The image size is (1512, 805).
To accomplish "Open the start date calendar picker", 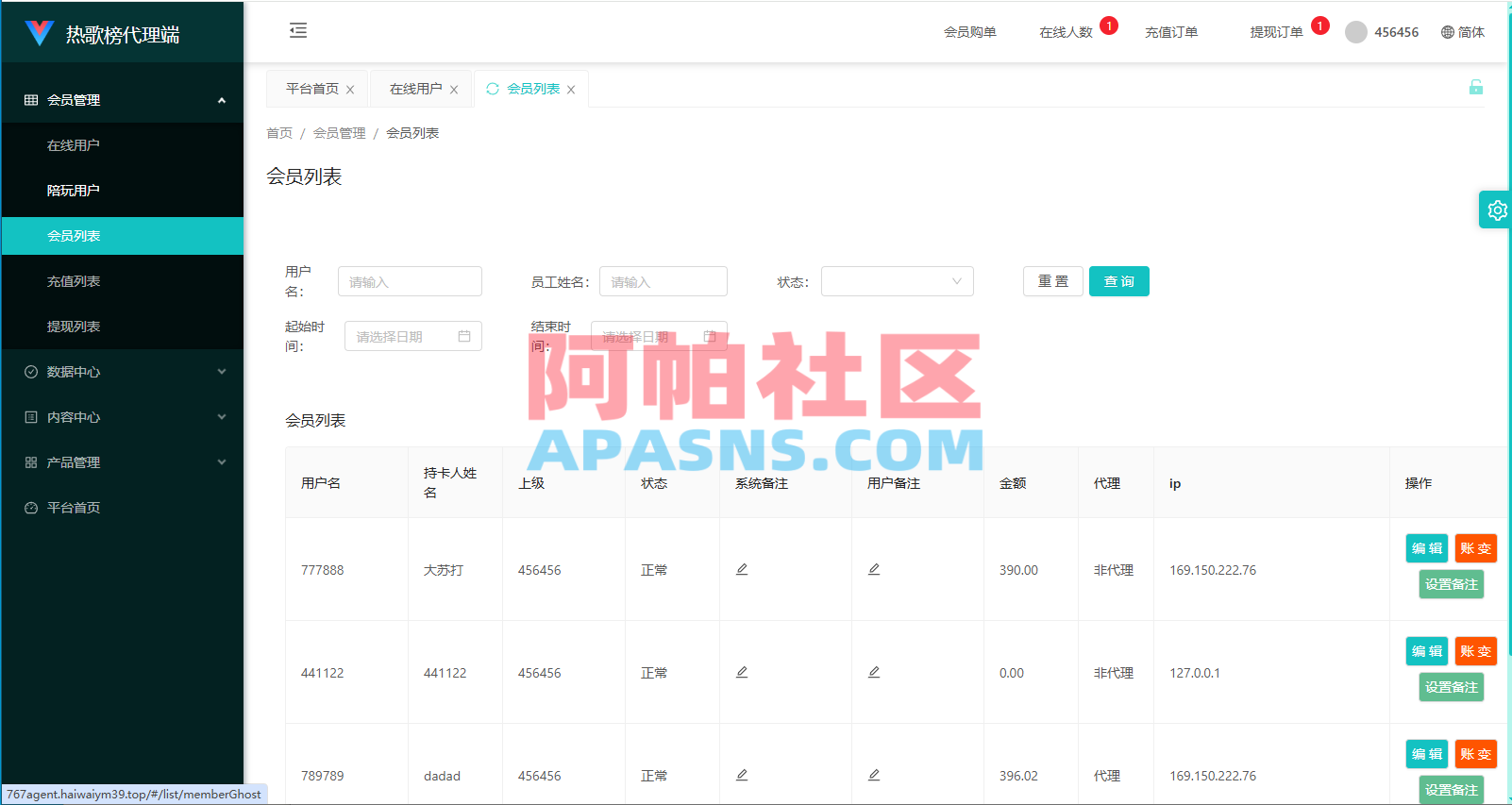I will coord(412,336).
